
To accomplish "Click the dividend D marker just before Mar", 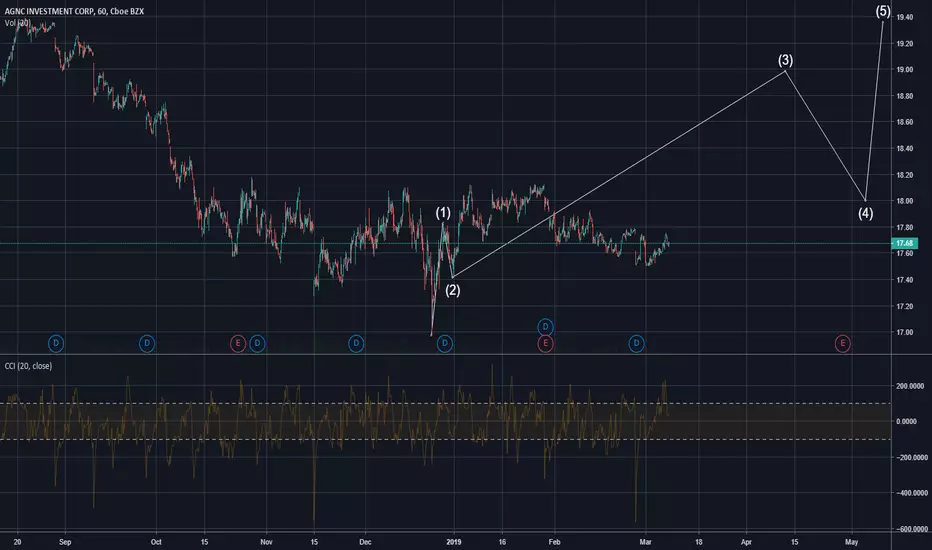I will (x=636, y=343).
